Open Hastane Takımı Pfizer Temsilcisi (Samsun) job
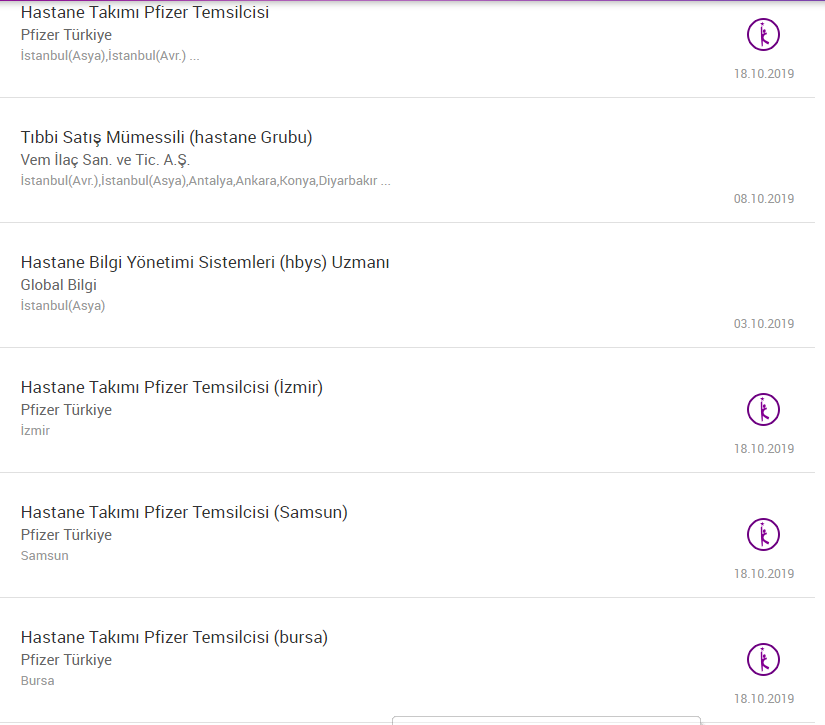The height and width of the screenshot is (725, 825). tap(184, 513)
